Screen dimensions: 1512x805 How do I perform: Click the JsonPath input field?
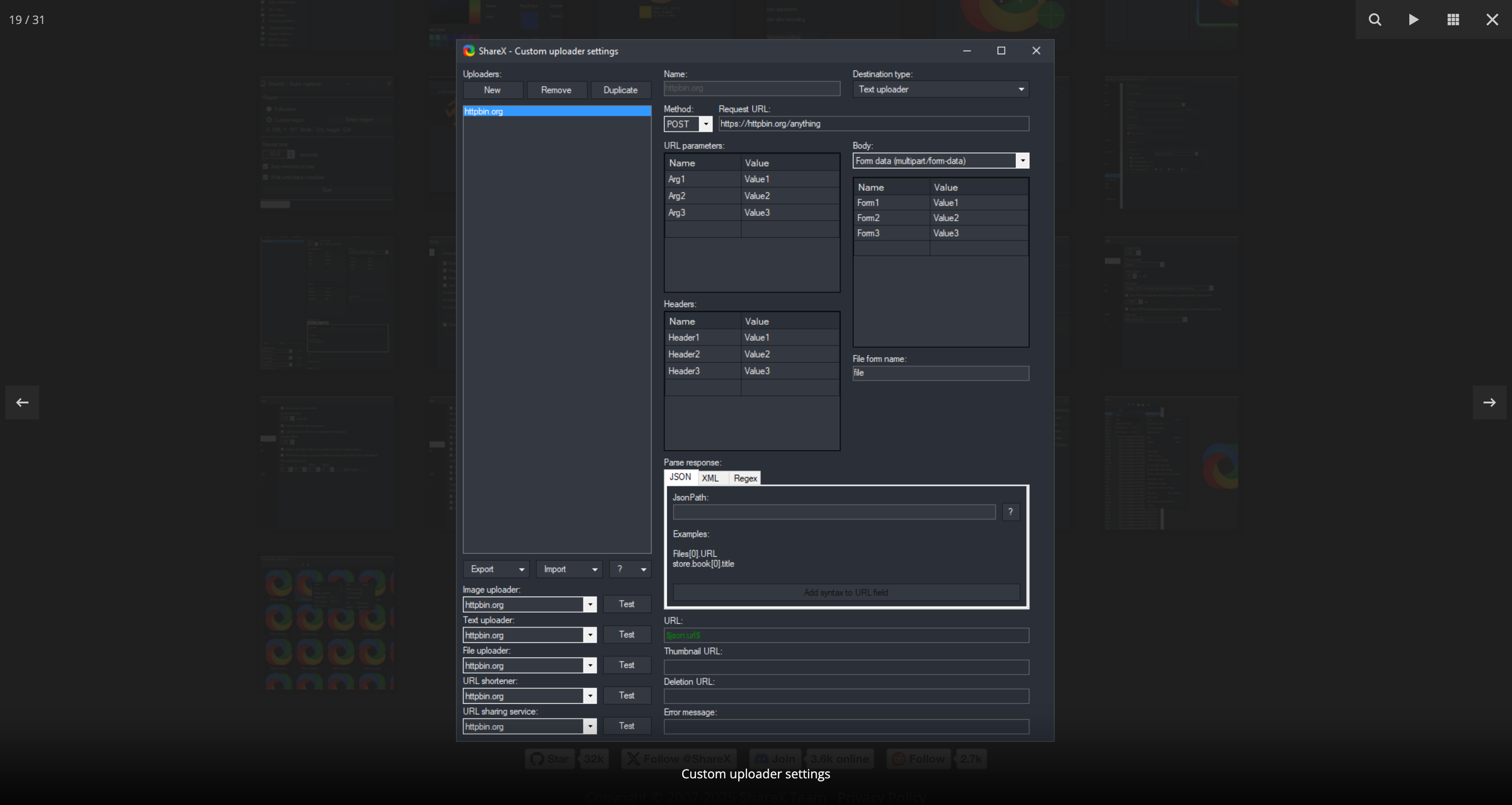(x=834, y=512)
